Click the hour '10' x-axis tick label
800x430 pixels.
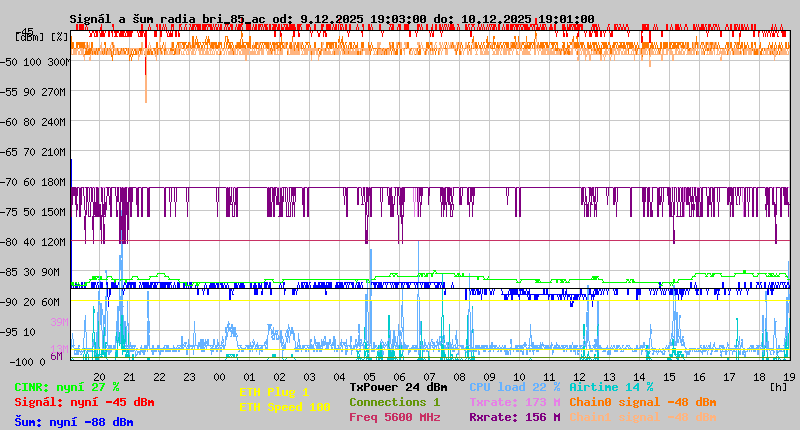(x=519, y=377)
